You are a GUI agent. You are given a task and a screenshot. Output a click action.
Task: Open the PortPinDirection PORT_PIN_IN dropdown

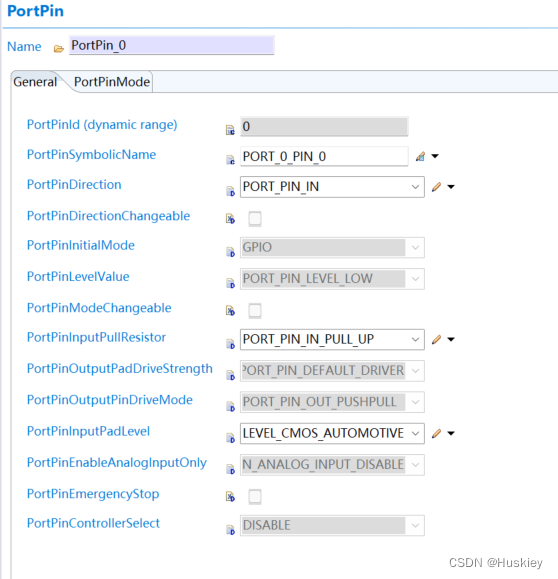pyautogui.click(x=332, y=187)
